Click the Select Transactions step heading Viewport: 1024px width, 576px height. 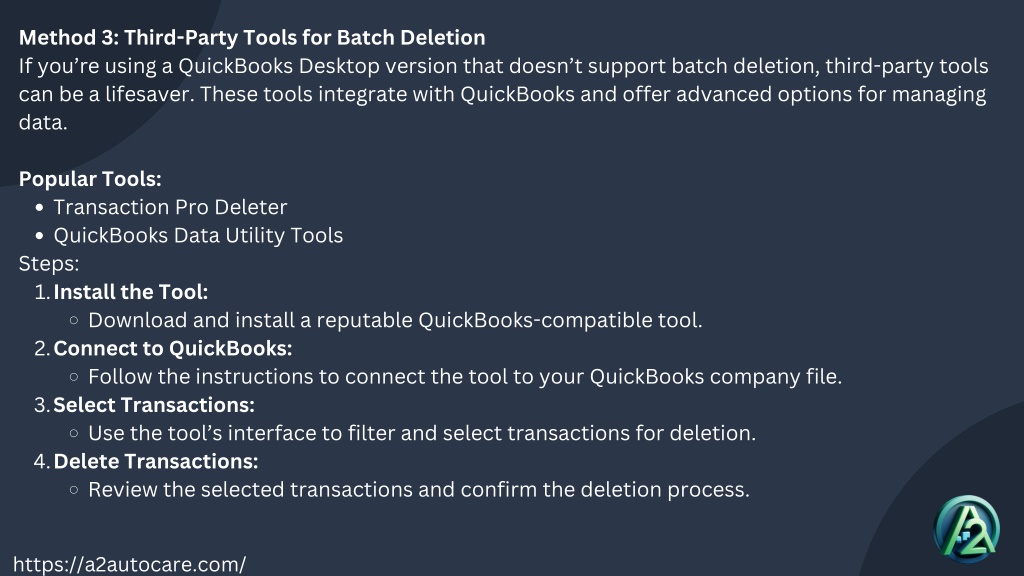(x=154, y=405)
